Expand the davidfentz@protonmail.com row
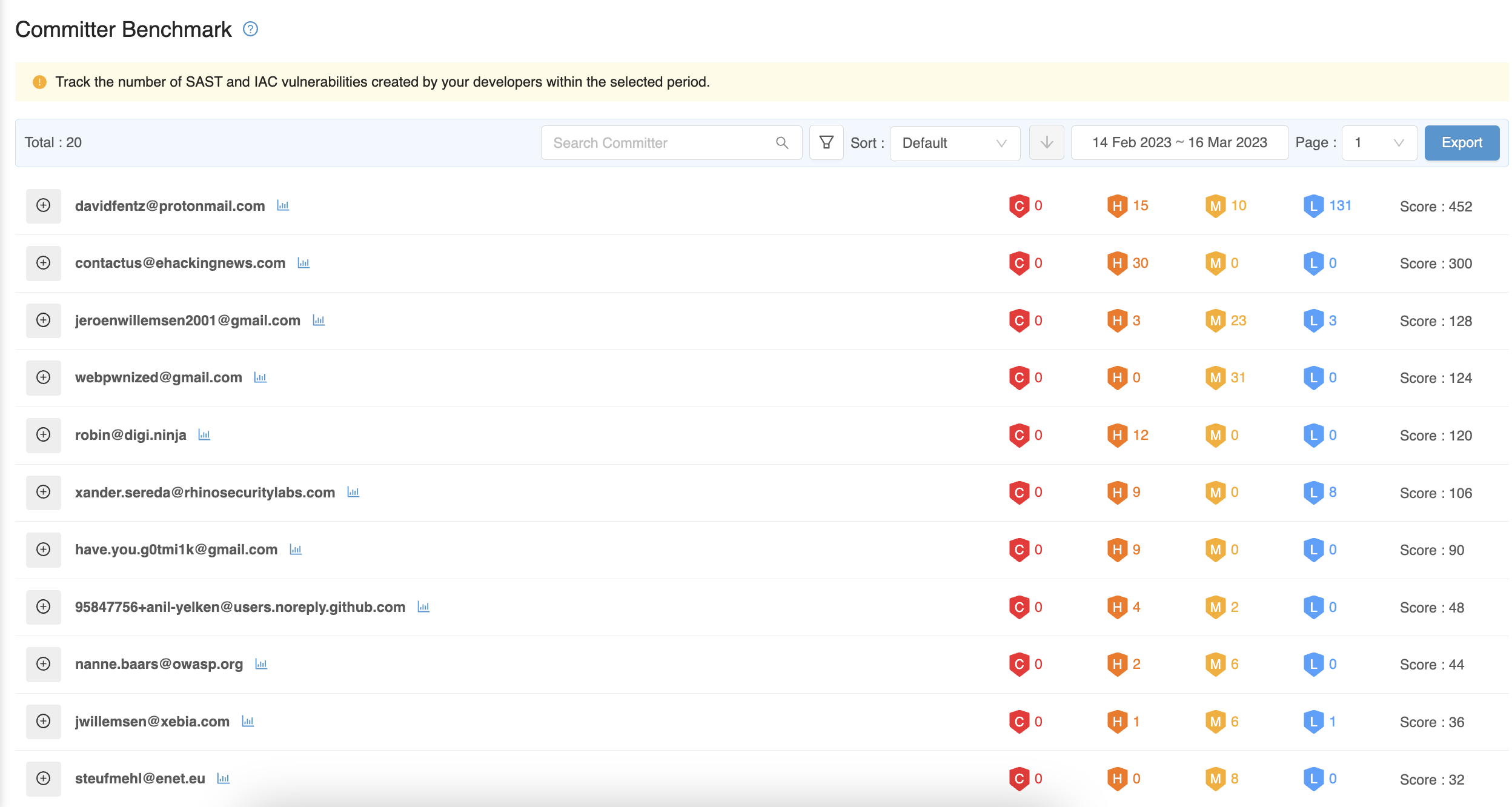The height and width of the screenshot is (807, 1512). tap(44, 205)
